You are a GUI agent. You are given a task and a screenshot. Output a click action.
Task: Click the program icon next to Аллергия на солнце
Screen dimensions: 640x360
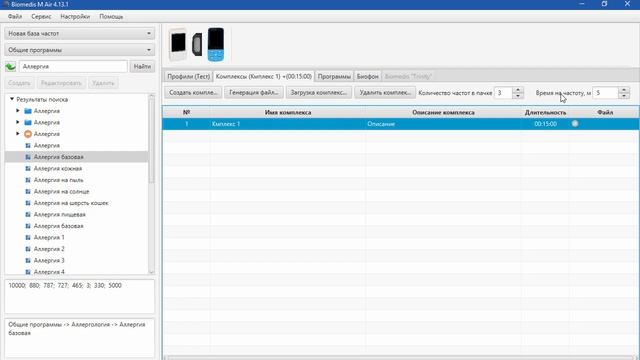[x=28, y=191]
